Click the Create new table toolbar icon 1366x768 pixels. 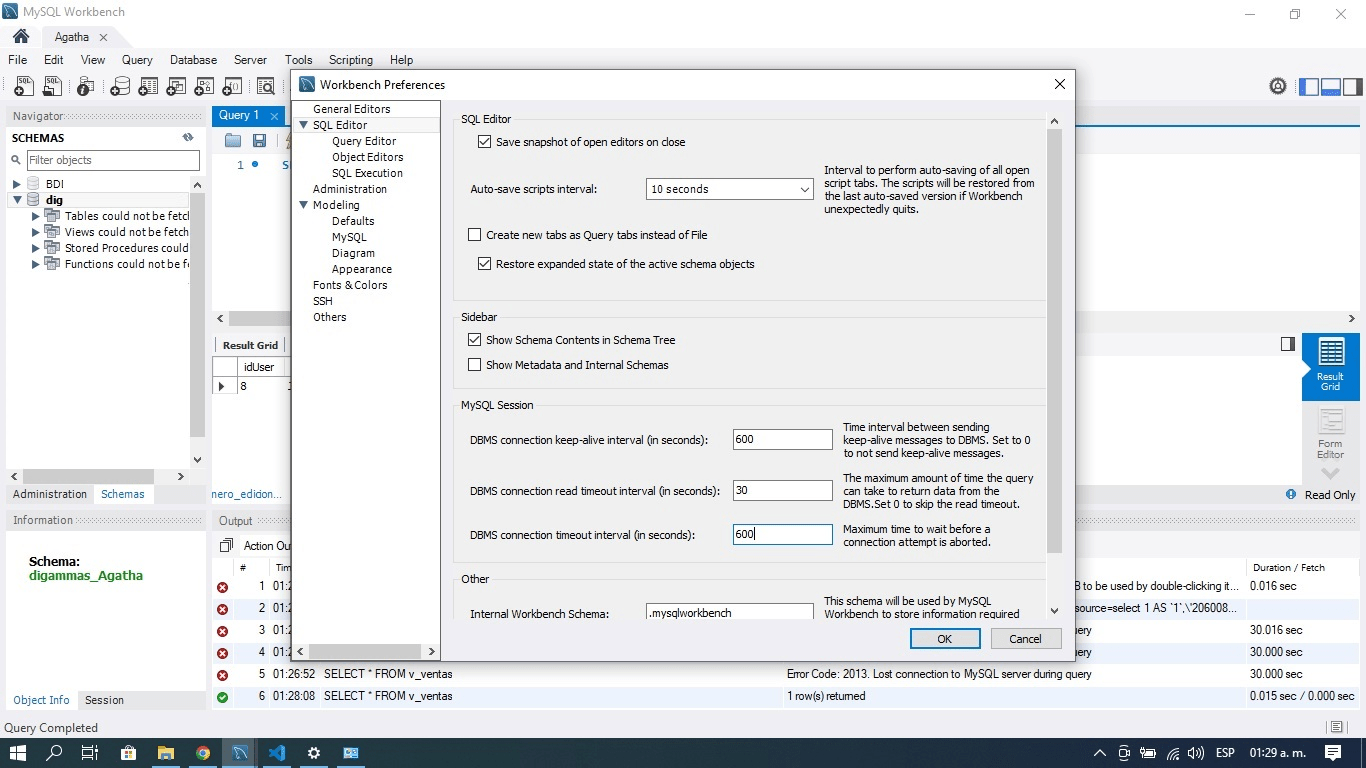click(148, 86)
